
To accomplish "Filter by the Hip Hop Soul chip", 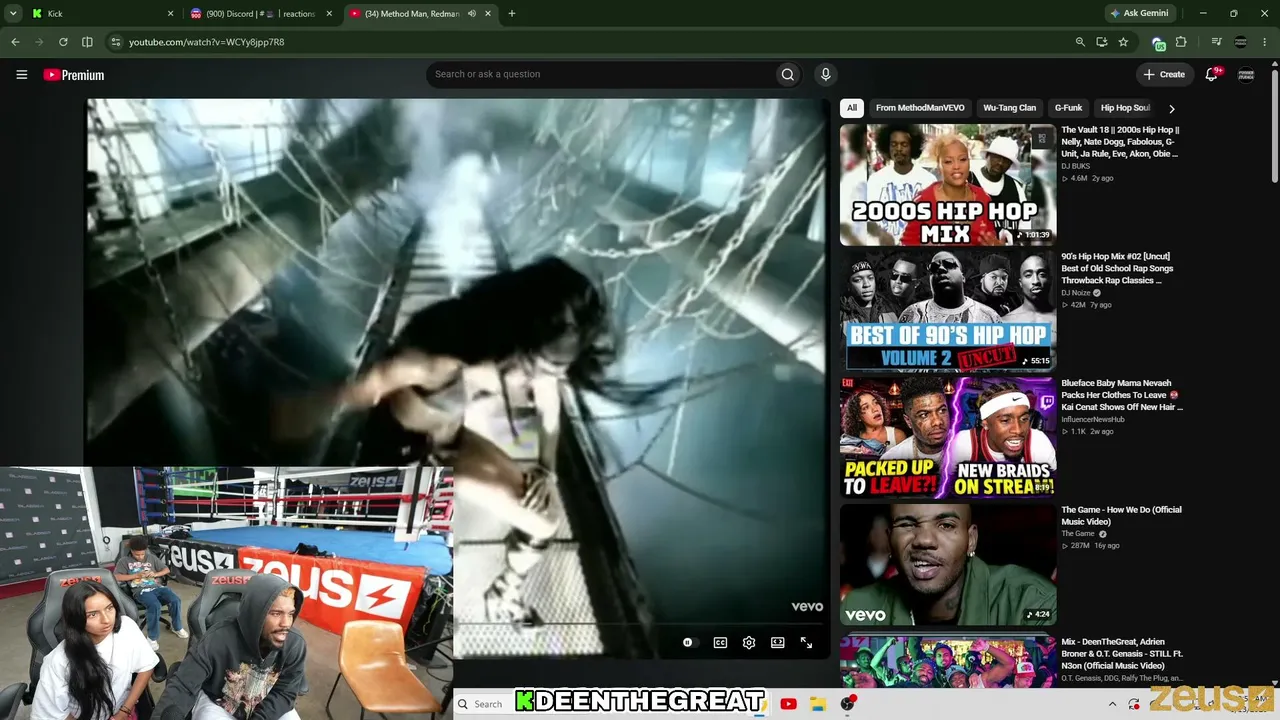I will coord(1125,108).
